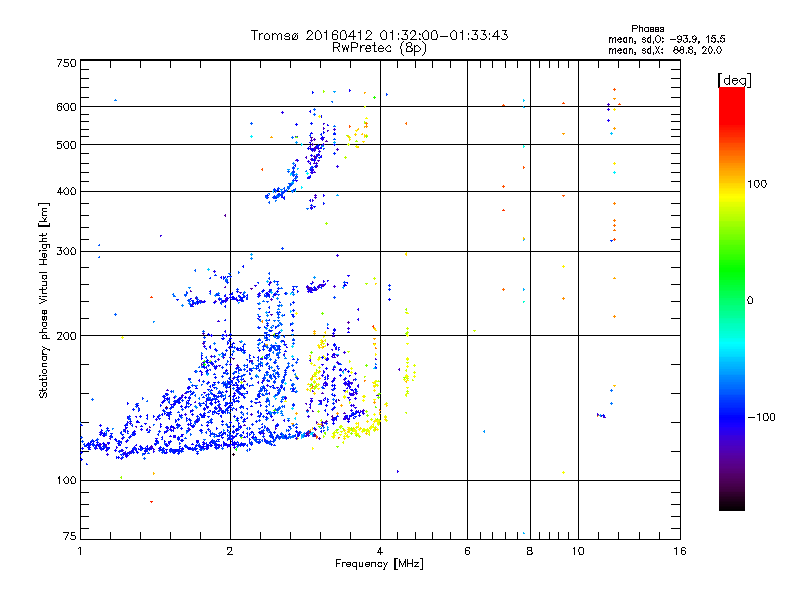Image resolution: width=800 pixels, height=600 pixels.
Task: Click the y-axis tick label '750'
Action: [66, 63]
